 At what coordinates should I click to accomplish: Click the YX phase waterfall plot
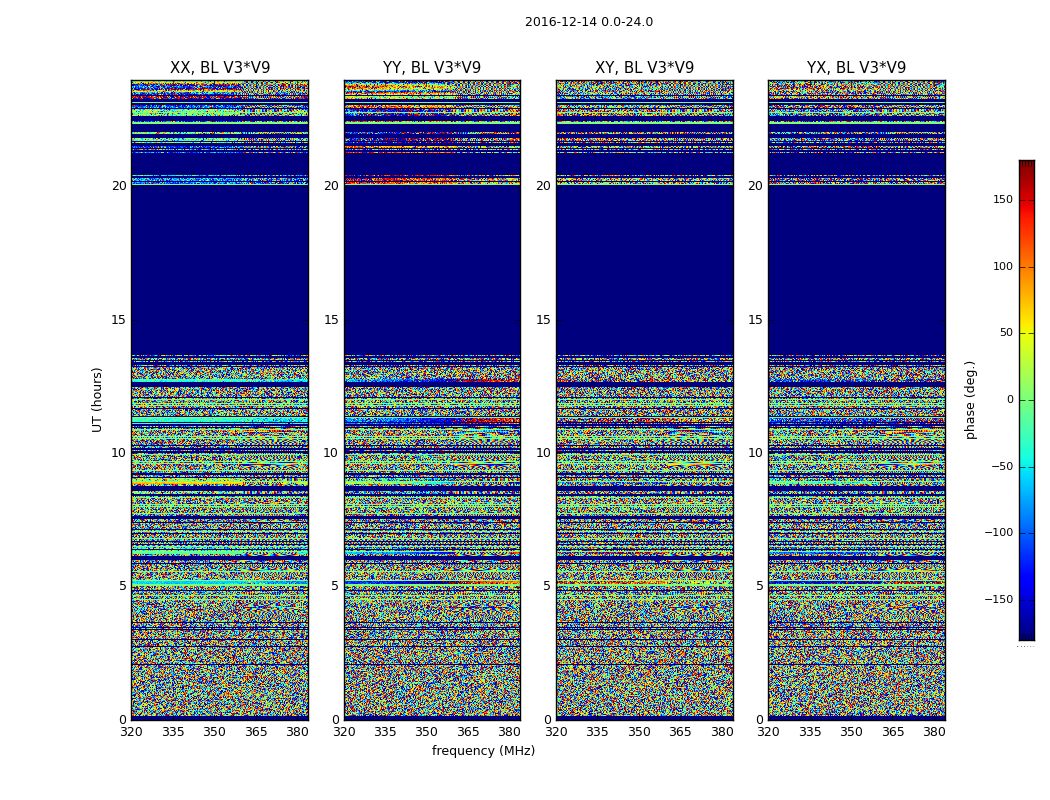(856, 400)
